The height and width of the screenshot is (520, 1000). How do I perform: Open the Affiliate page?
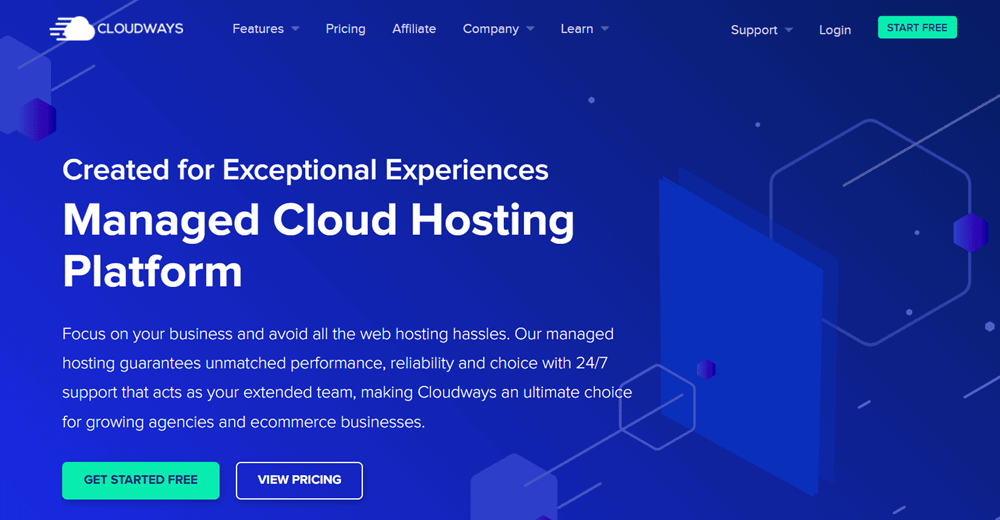coord(414,29)
